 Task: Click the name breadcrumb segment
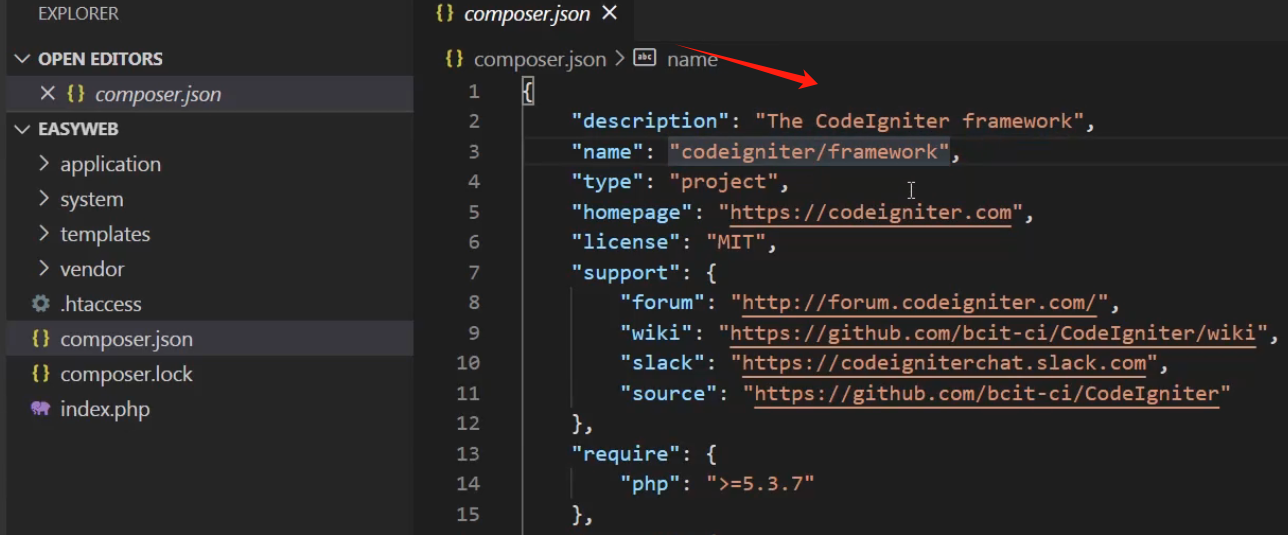tap(692, 59)
